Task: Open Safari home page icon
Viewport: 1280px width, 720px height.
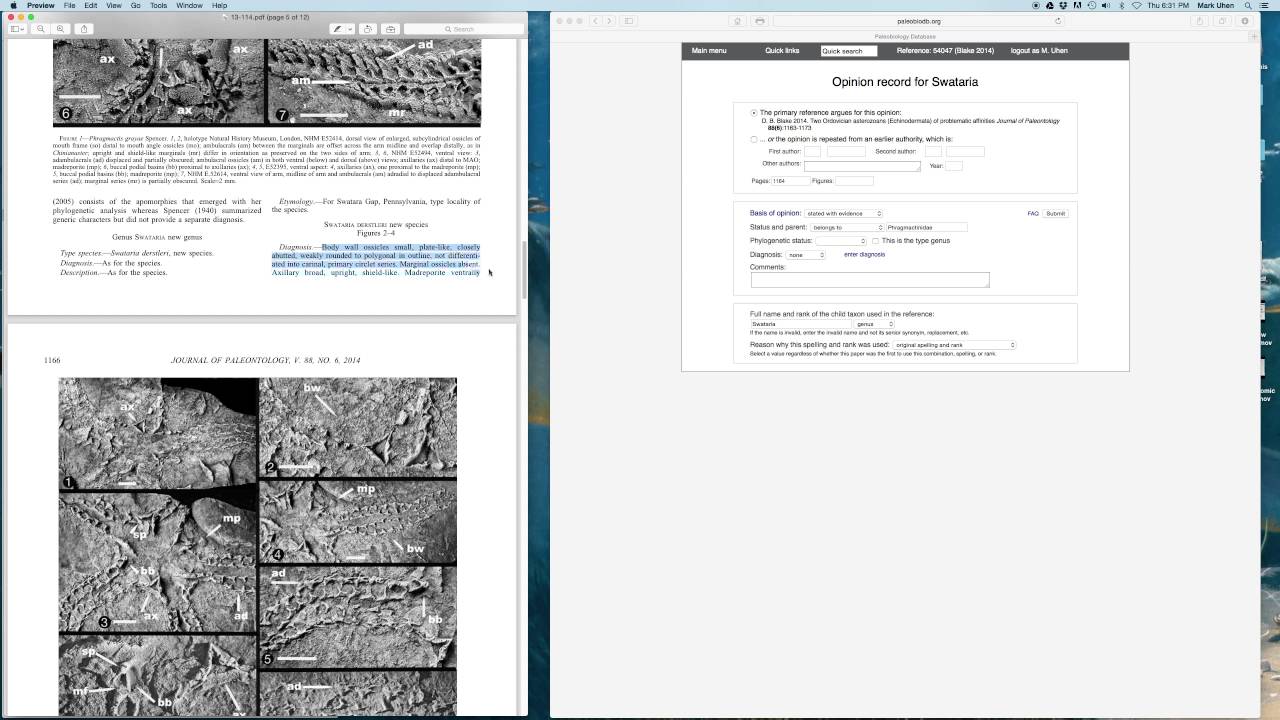Action: point(738,21)
